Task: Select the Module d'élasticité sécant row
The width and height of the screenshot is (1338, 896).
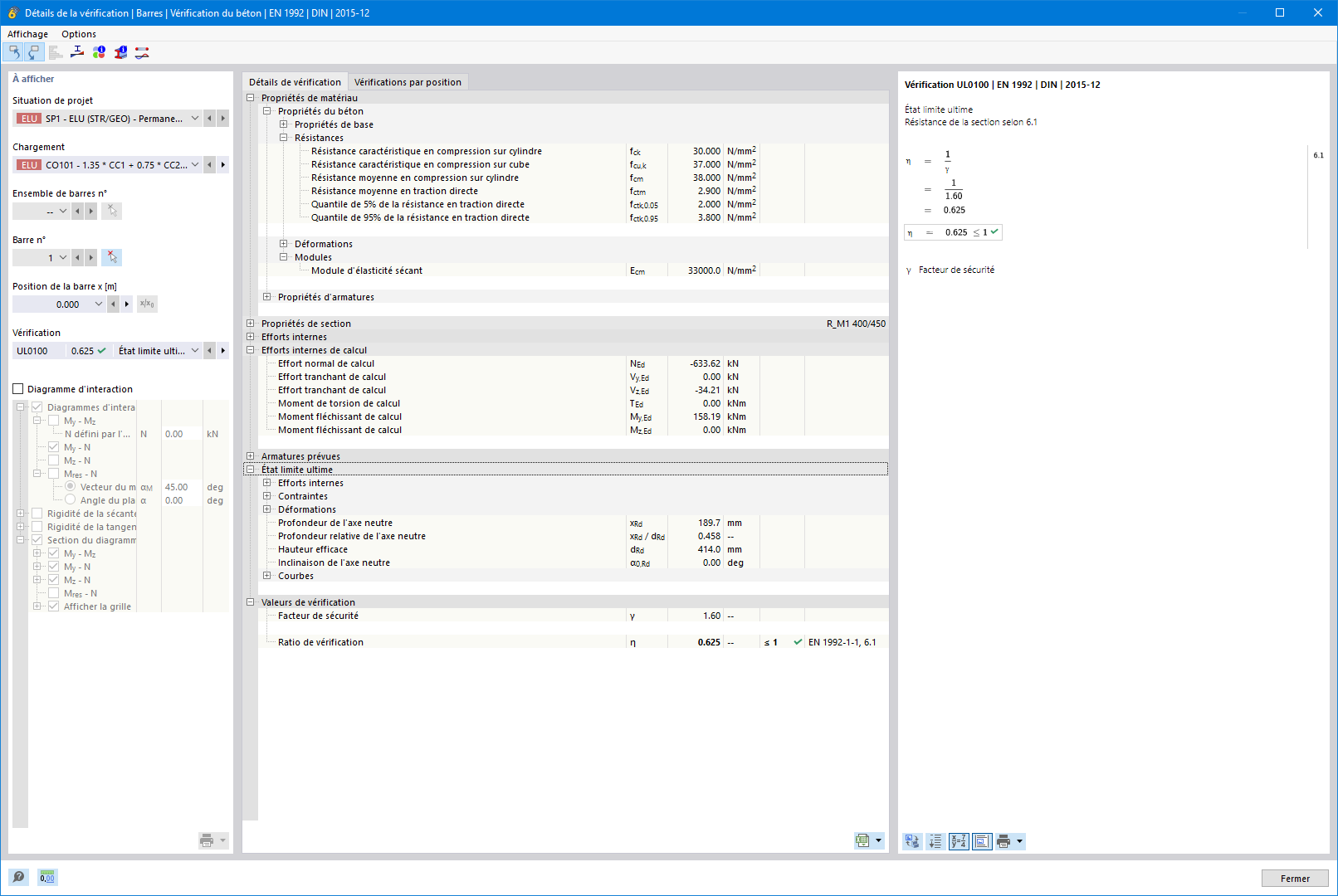Action: point(573,270)
